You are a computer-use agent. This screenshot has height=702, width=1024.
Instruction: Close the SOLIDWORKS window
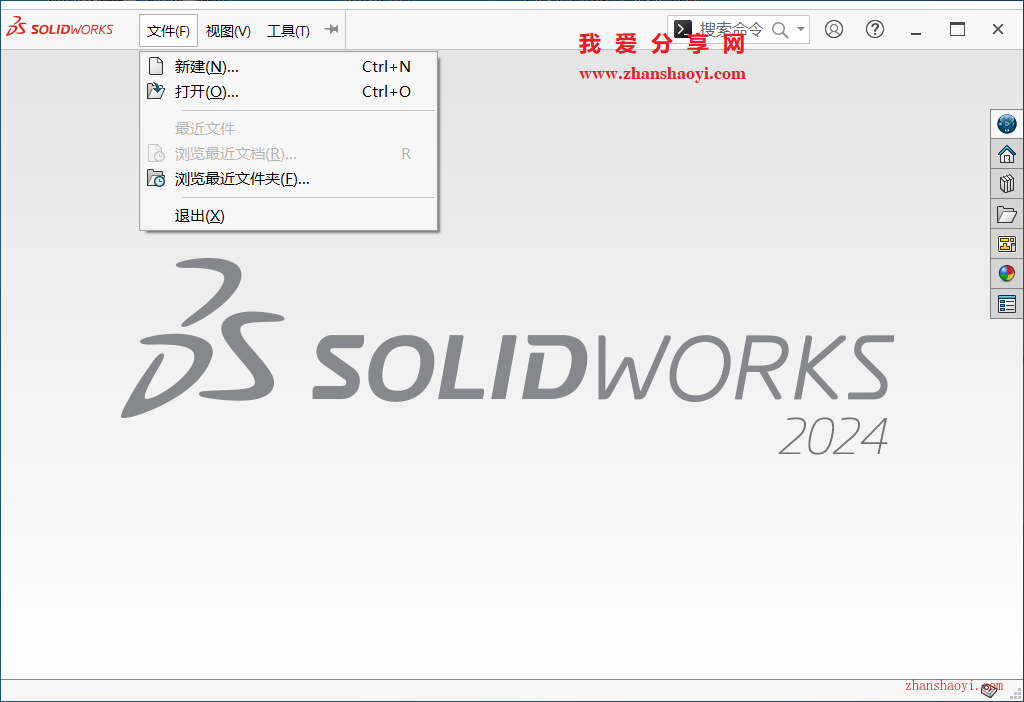[x=998, y=29]
